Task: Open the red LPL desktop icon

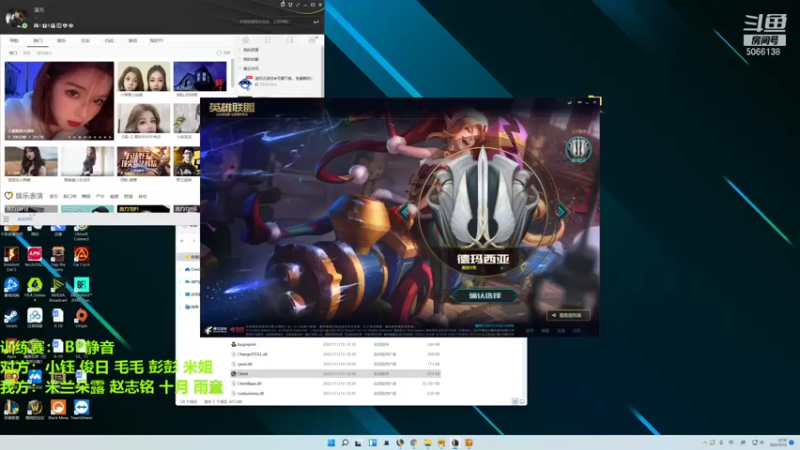Action: click(x=34, y=257)
